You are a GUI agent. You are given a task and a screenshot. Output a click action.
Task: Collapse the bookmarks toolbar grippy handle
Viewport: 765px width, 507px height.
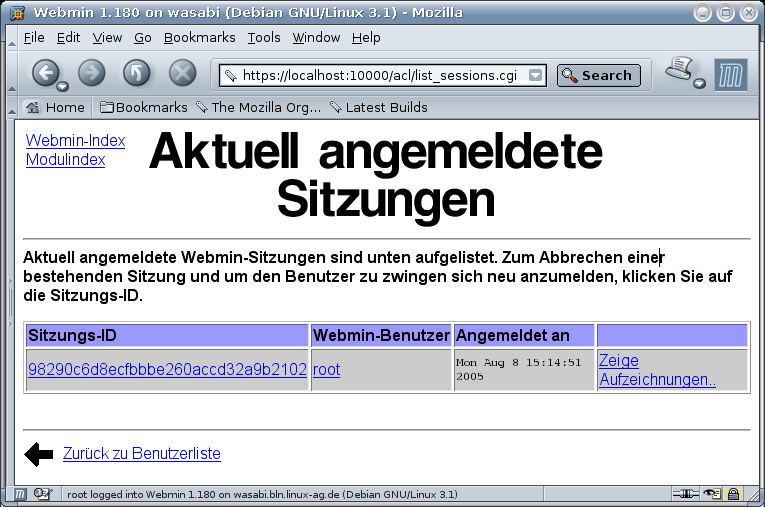click(x=12, y=107)
